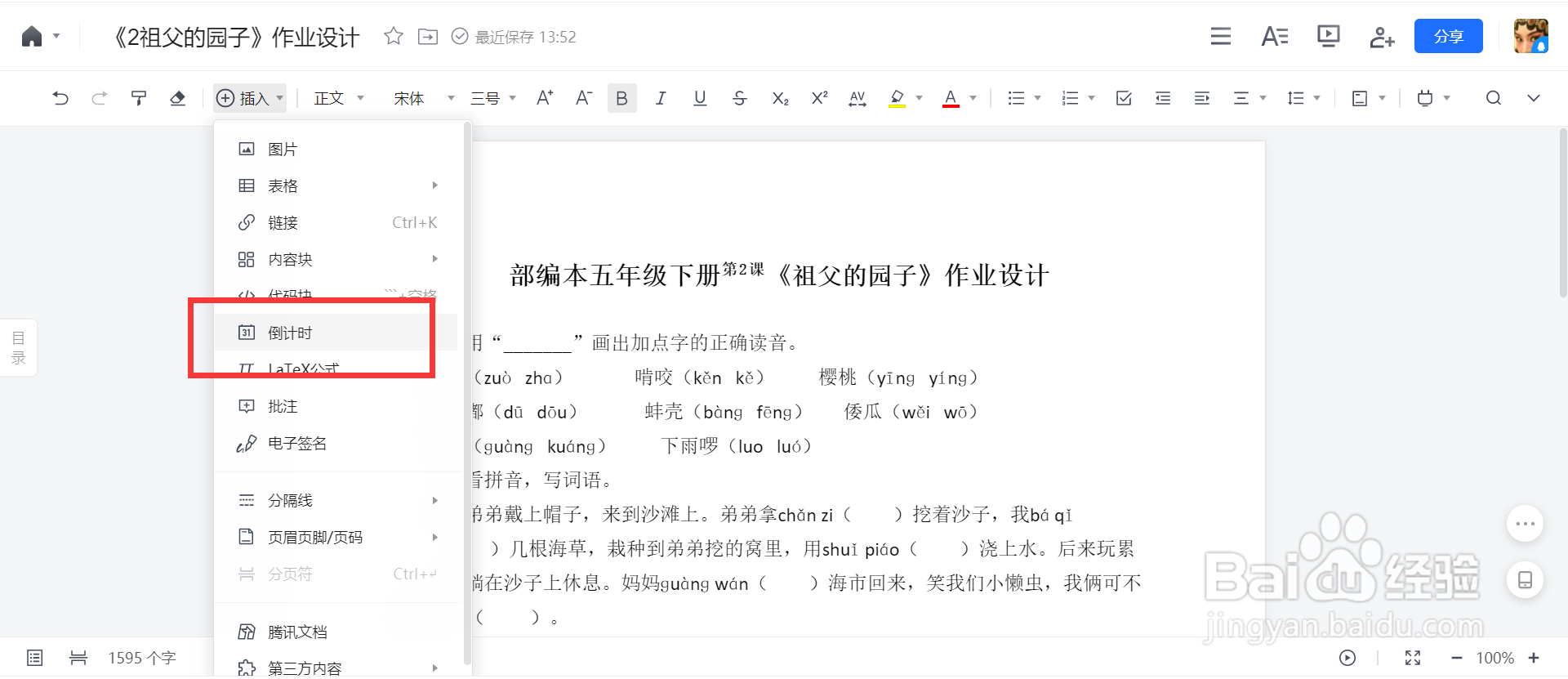Start presentation mode icon
The height and width of the screenshot is (679, 1568).
pyautogui.click(x=1329, y=36)
